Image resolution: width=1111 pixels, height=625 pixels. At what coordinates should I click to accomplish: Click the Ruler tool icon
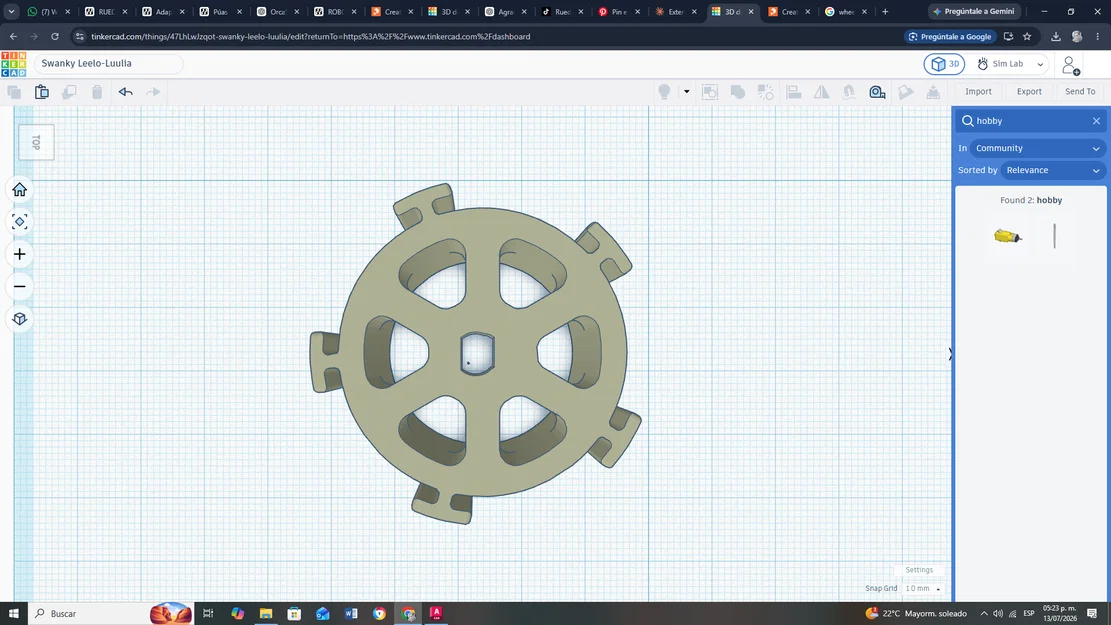point(877,91)
